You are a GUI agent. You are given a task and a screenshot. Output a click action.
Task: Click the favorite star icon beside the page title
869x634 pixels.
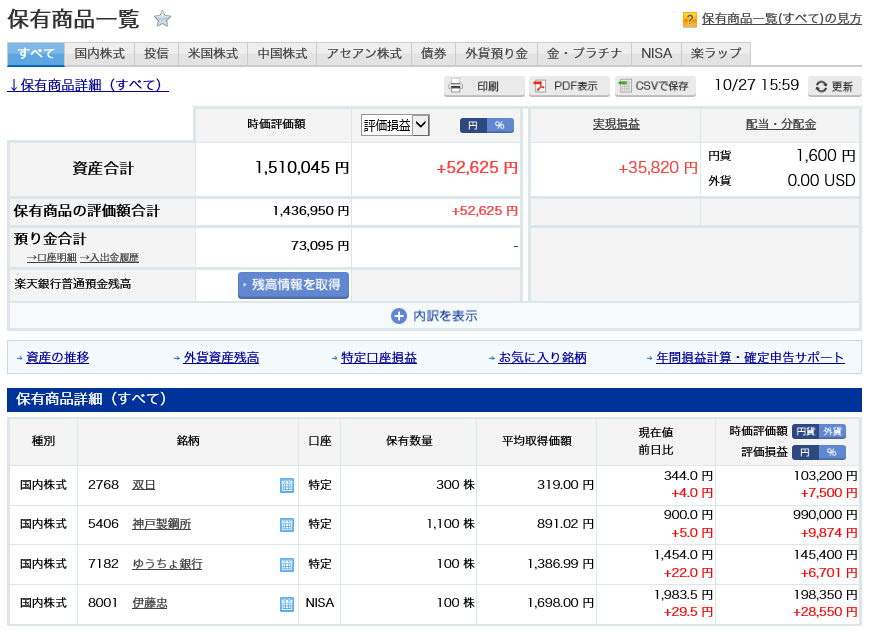pos(162,19)
